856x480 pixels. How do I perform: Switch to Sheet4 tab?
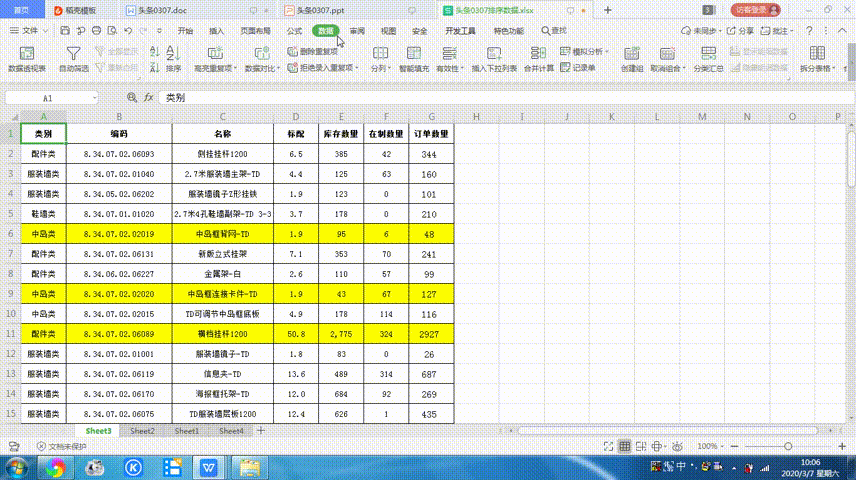pyautogui.click(x=231, y=431)
